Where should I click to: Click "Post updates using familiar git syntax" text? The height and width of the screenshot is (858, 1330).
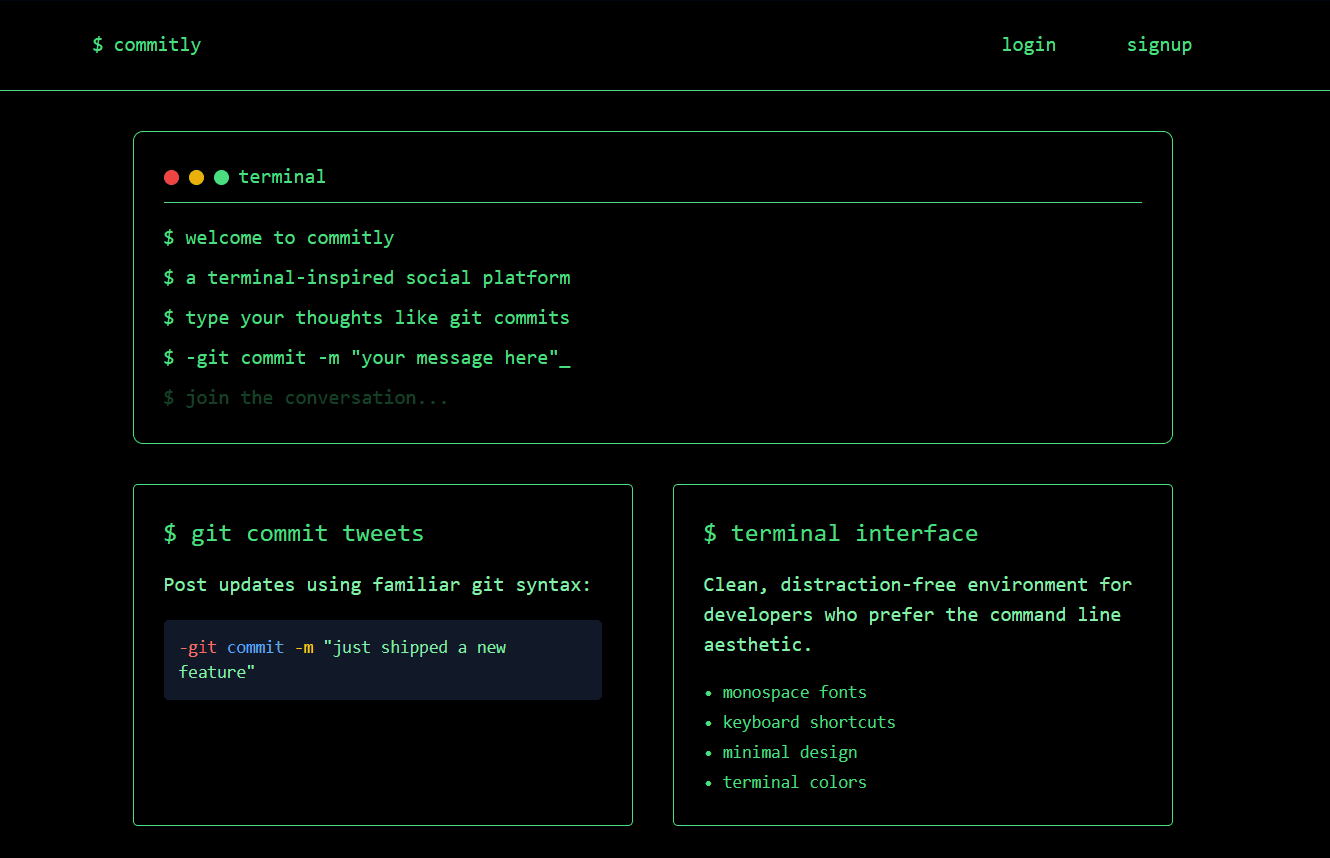[x=377, y=585]
